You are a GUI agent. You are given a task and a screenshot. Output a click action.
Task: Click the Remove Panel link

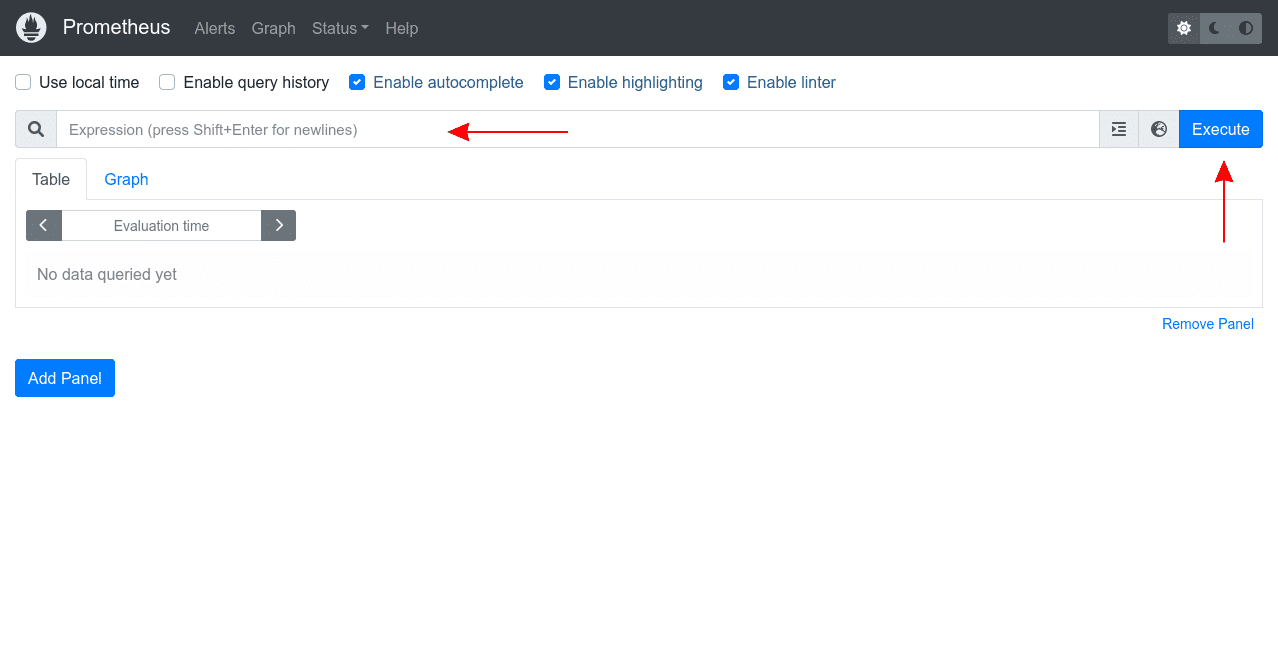click(x=1207, y=324)
